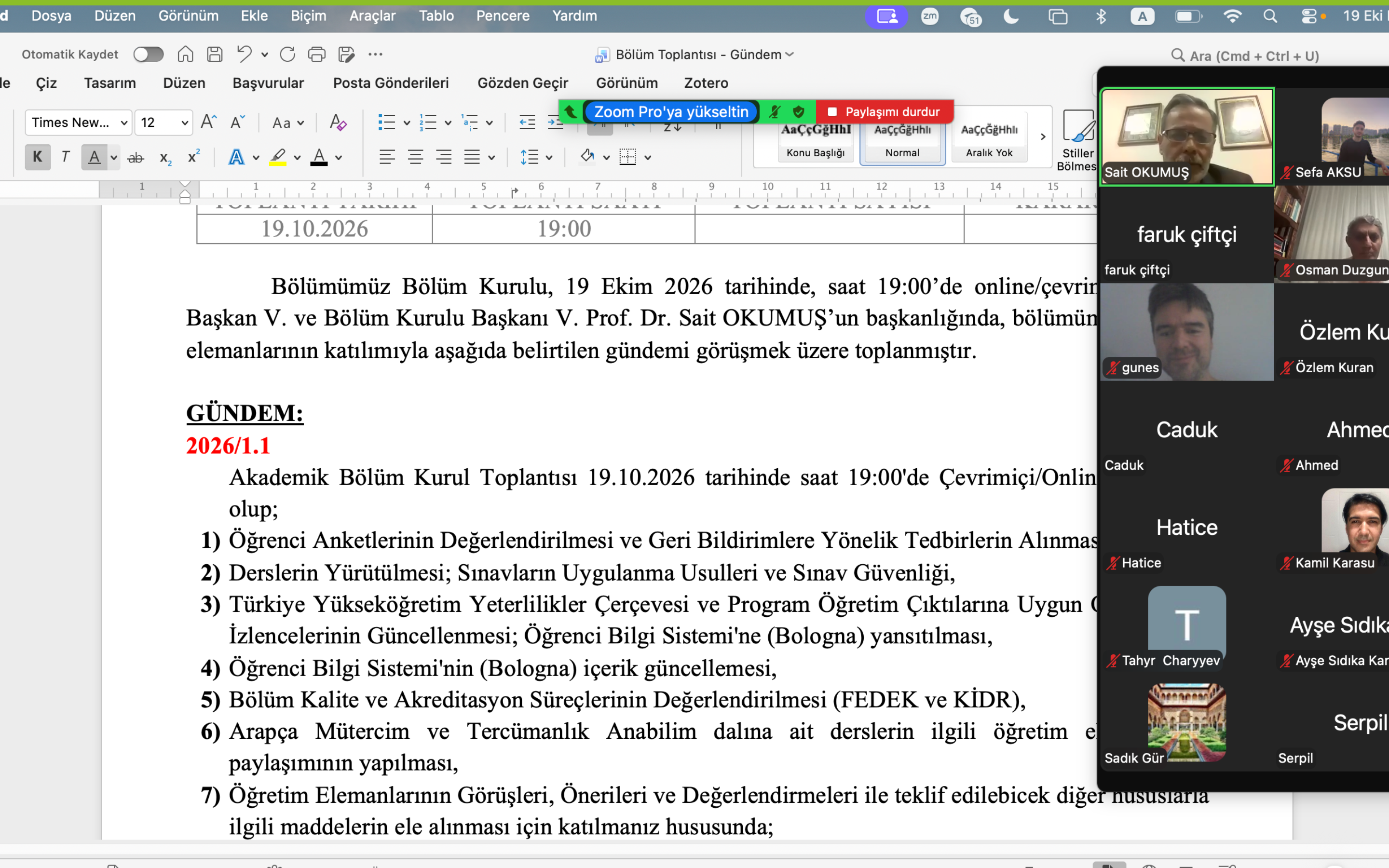Increase font size with the larger A icon
Image resolution: width=1389 pixels, height=868 pixels.
pyautogui.click(x=209, y=122)
